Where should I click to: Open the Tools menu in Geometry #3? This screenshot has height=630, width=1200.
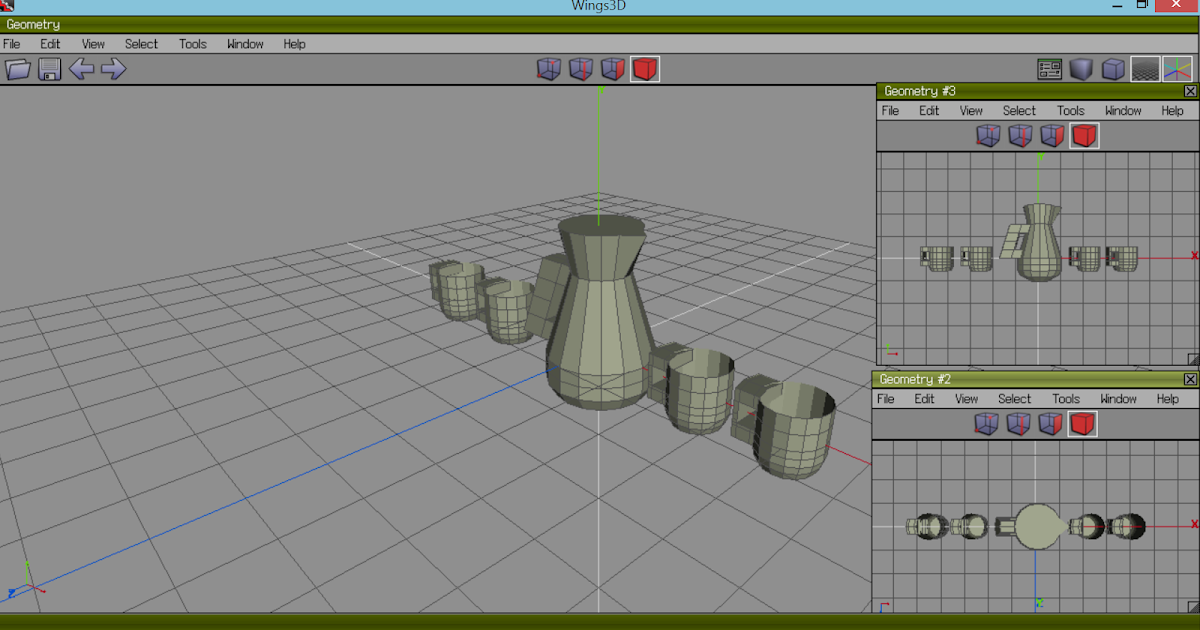tap(1070, 110)
